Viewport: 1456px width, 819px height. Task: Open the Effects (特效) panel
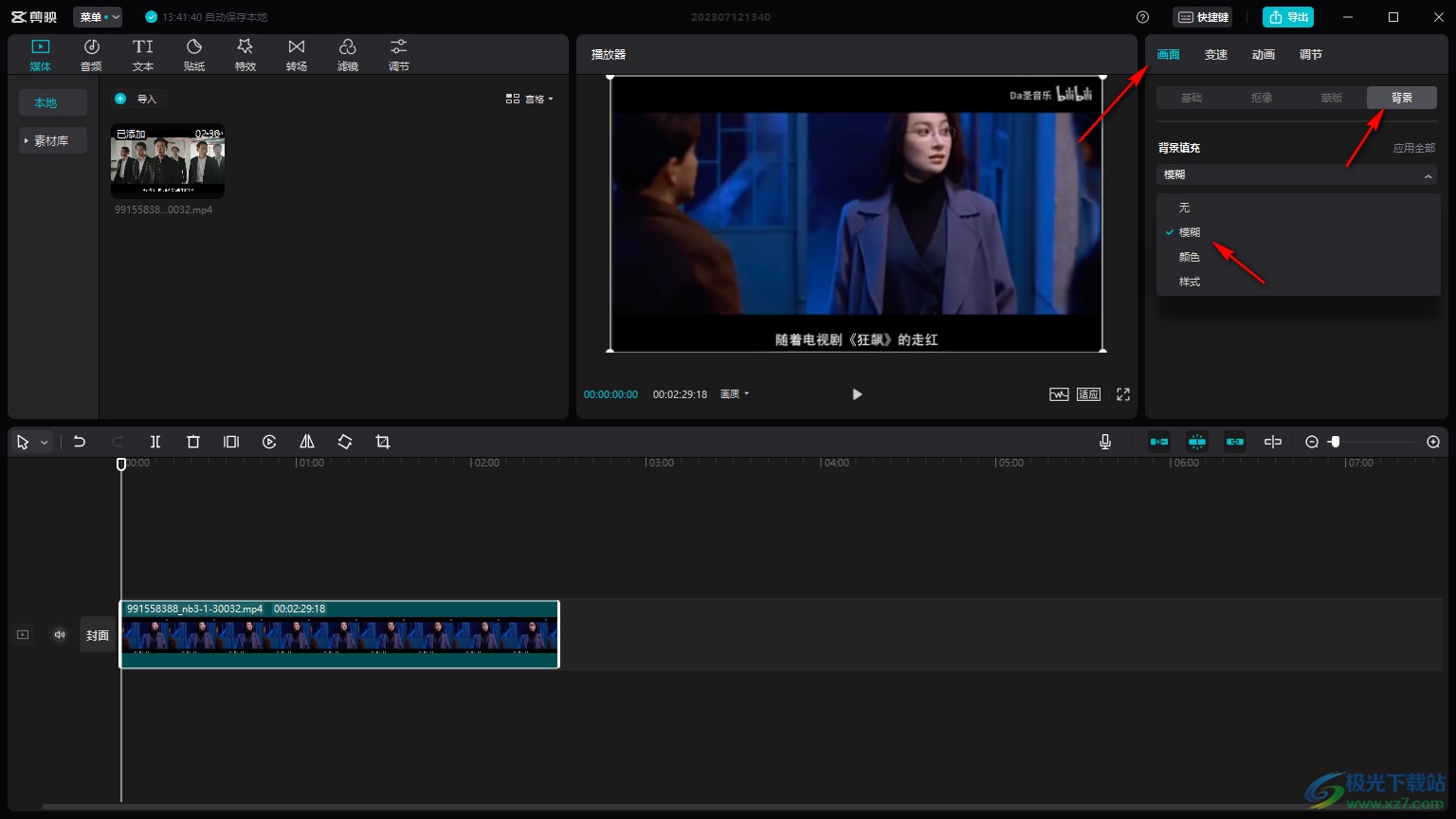tap(246, 55)
